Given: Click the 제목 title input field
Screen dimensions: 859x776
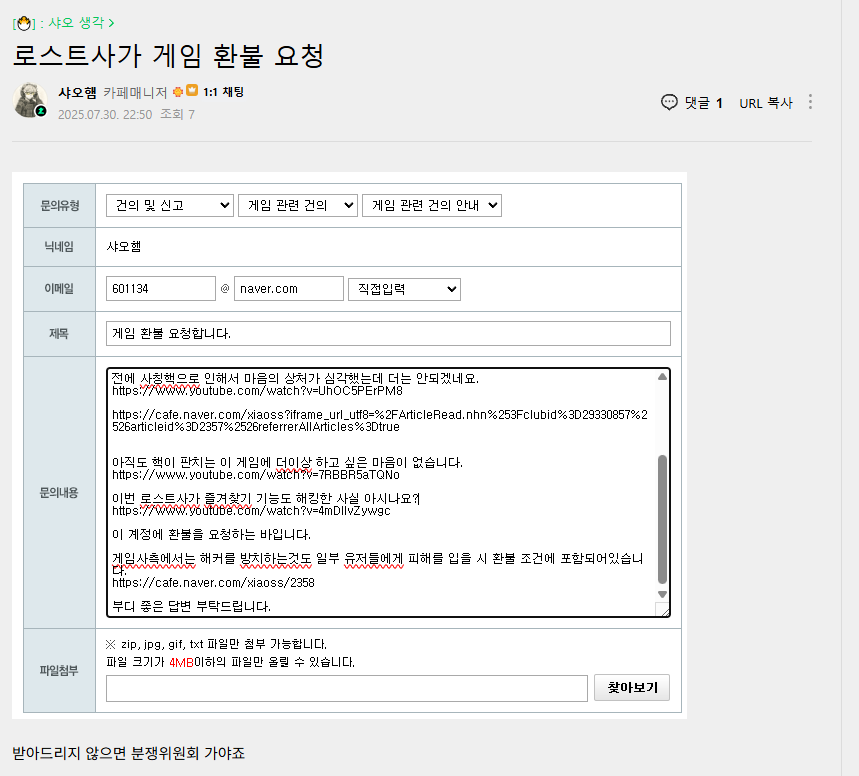Looking at the screenshot, I should pyautogui.click(x=388, y=334).
